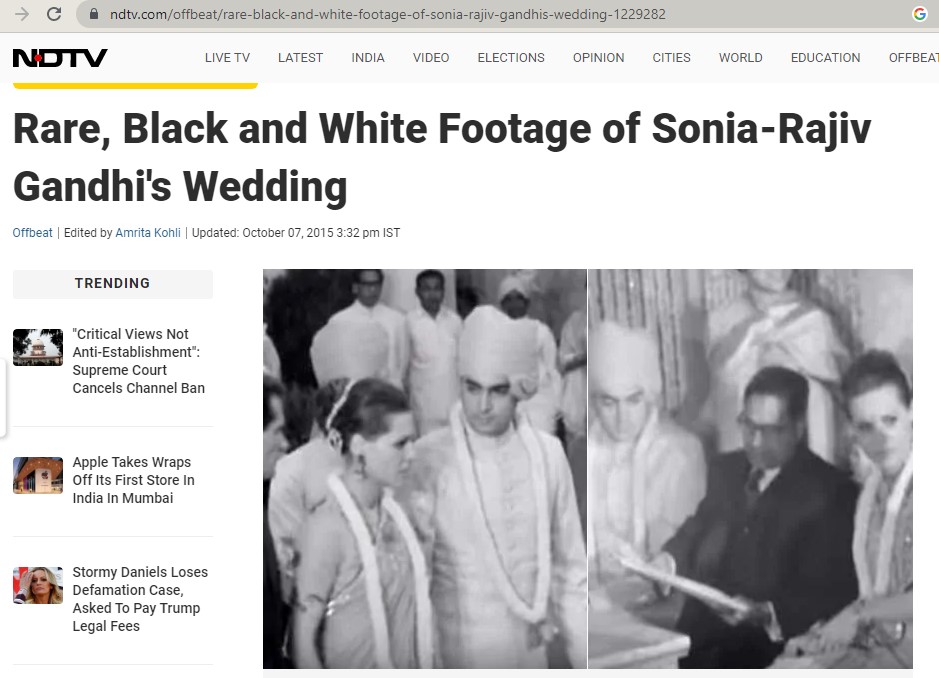This screenshot has height=678, width=939.
Task: Open the Stormy Daniels thumbnail image
Action: point(38,585)
